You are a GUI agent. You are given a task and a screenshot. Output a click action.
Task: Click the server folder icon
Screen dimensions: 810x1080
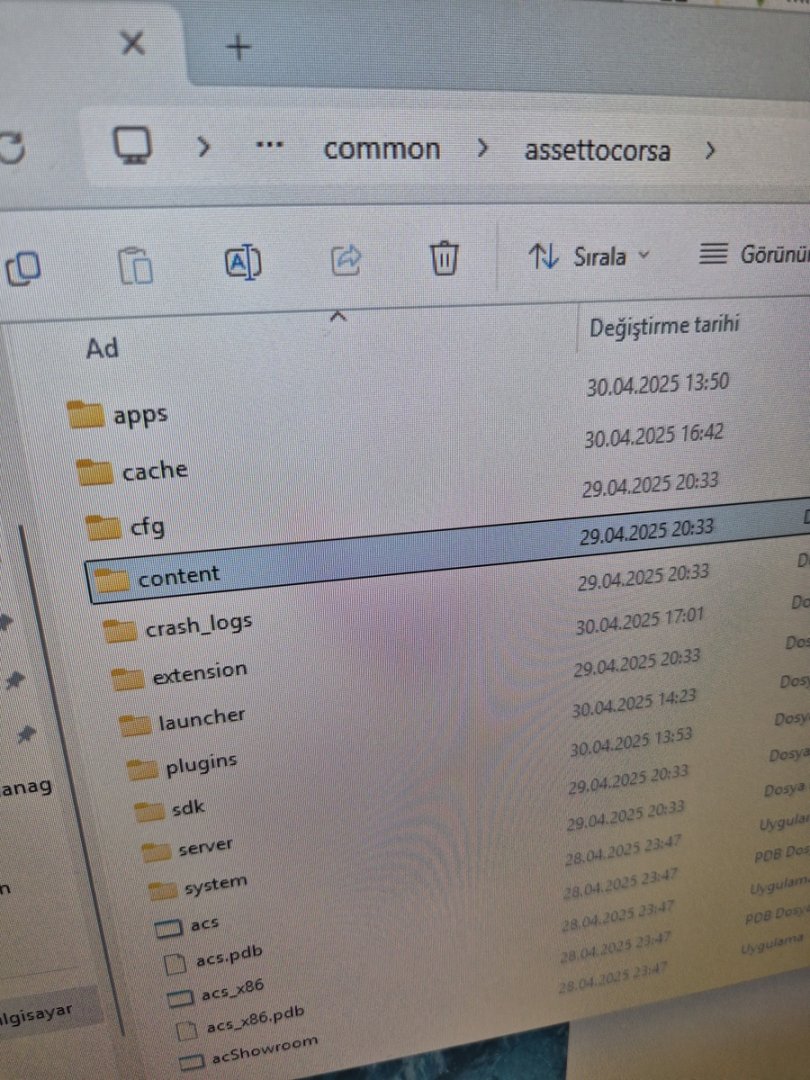156,852
